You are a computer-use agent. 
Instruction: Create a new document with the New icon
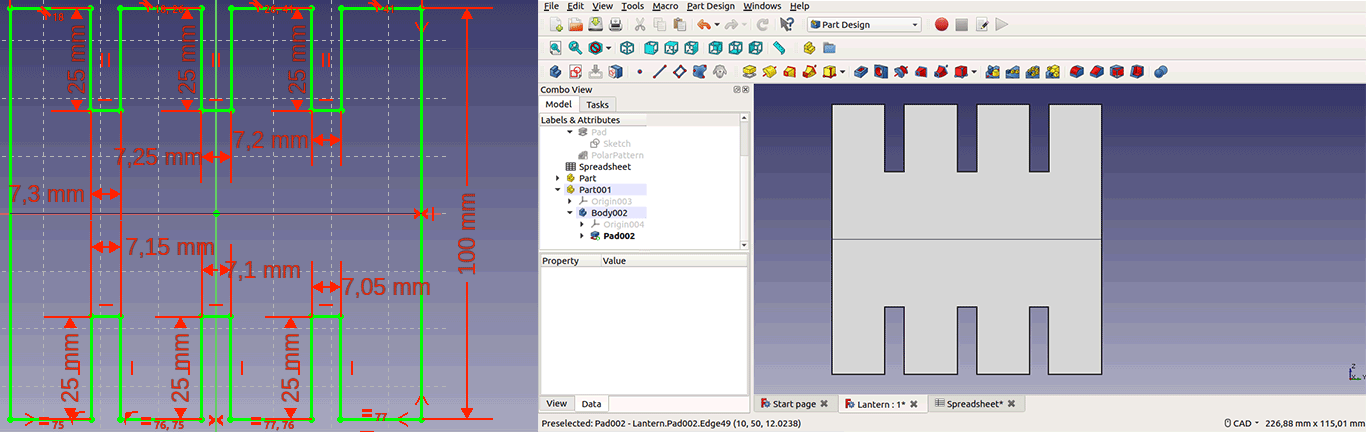[x=555, y=25]
